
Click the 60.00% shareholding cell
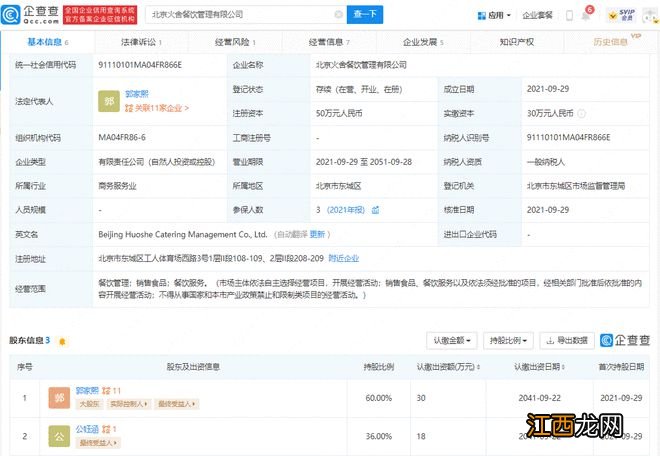click(378, 398)
